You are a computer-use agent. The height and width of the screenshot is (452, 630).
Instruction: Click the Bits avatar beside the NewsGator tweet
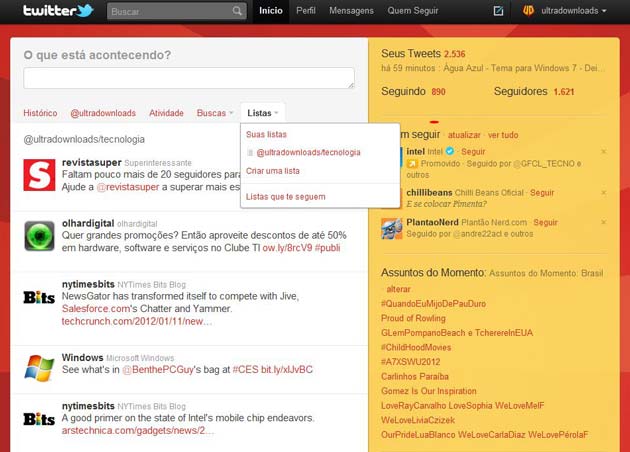[39, 298]
